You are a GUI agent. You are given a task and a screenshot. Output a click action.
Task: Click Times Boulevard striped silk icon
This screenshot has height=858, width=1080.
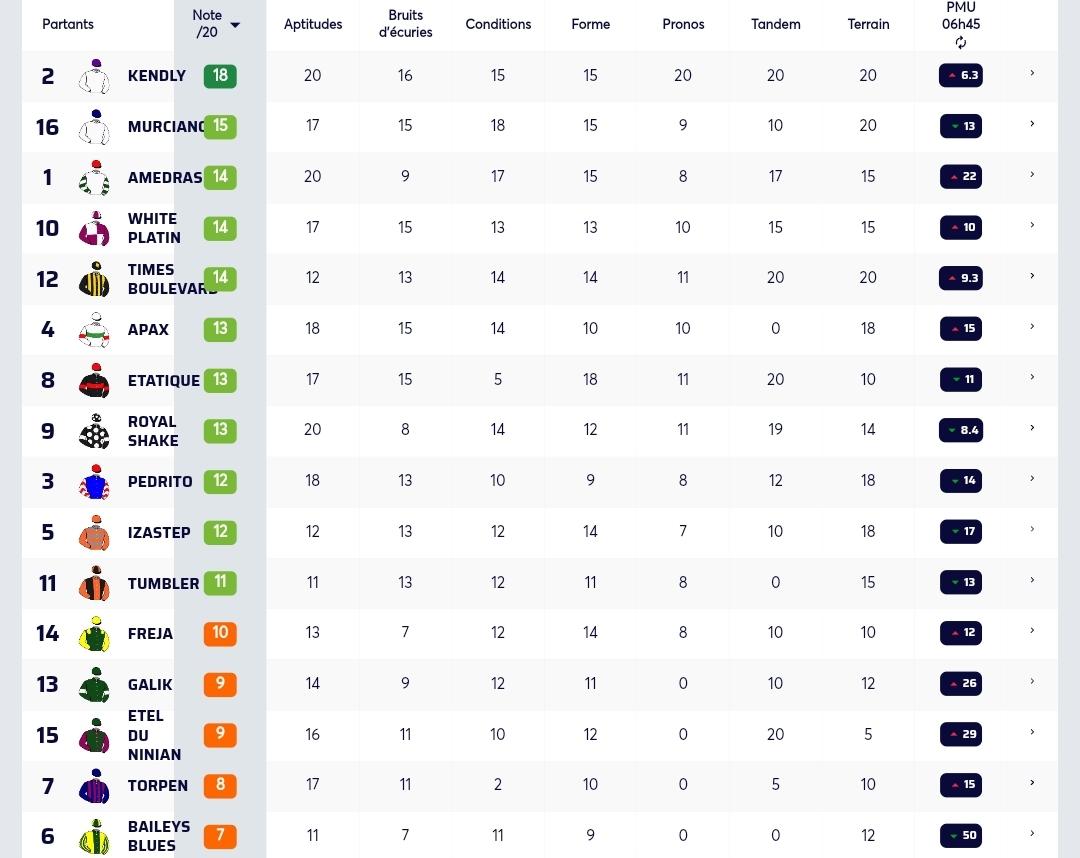coord(94,279)
